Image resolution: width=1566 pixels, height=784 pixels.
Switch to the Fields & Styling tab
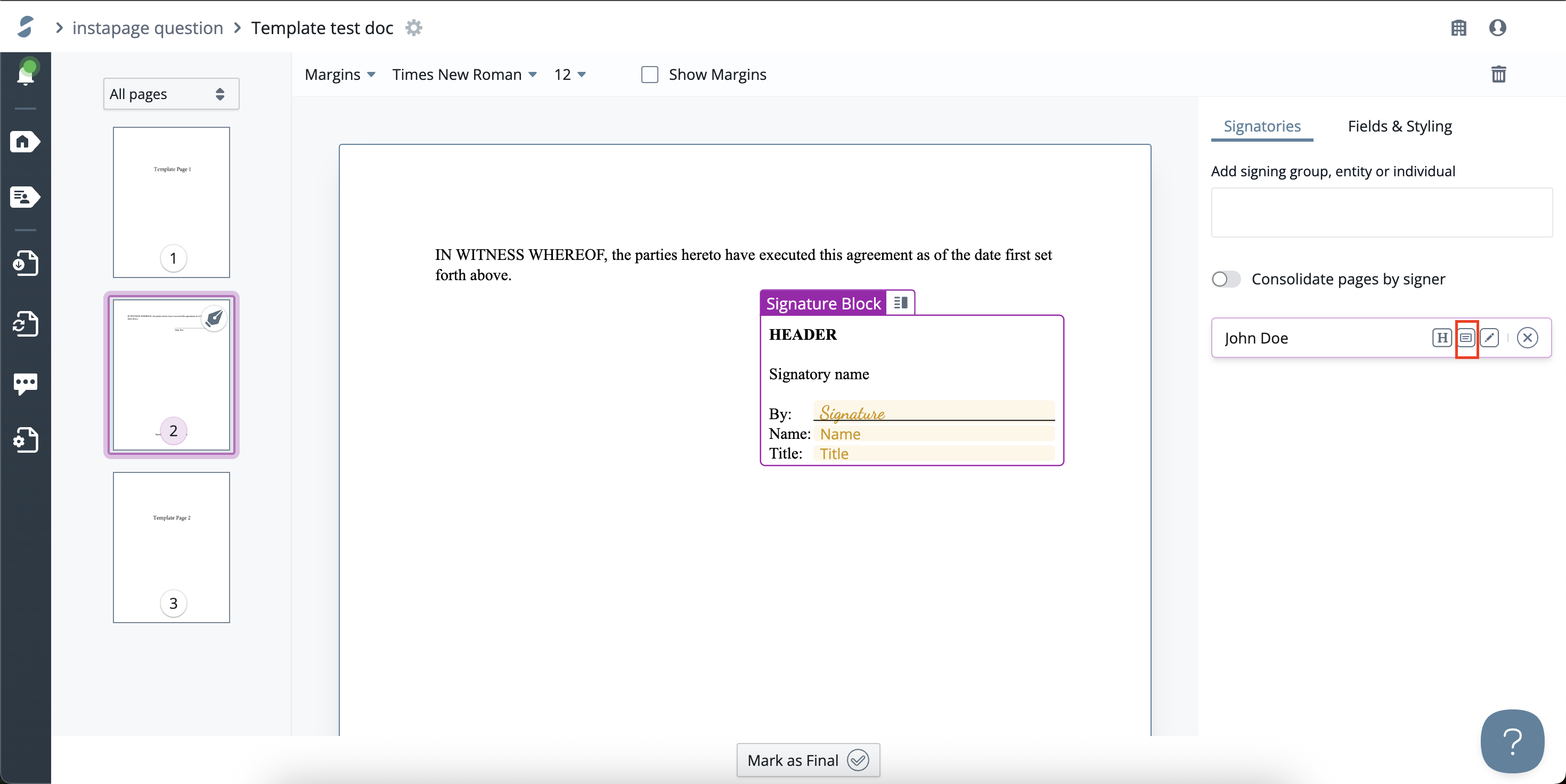1399,126
